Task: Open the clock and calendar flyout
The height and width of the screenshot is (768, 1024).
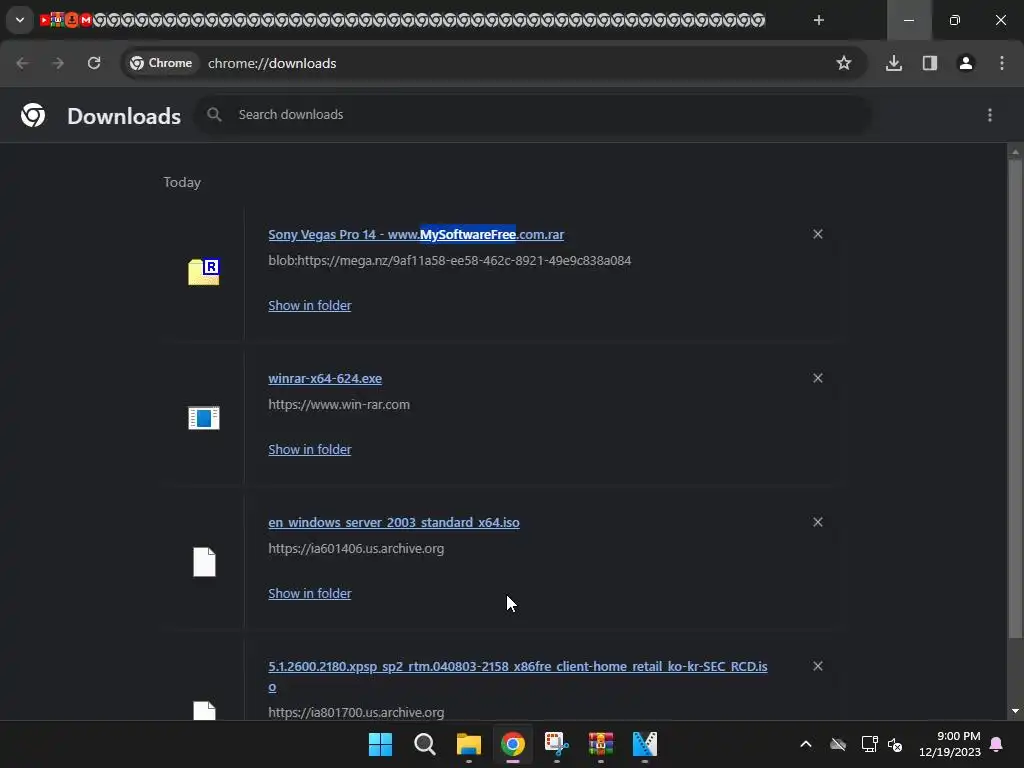Action: (x=950, y=744)
